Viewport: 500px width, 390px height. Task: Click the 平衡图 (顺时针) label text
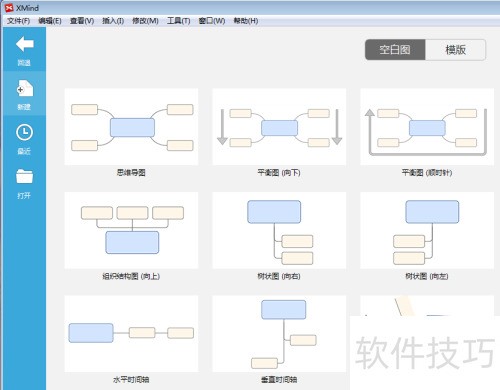click(427, 173)
